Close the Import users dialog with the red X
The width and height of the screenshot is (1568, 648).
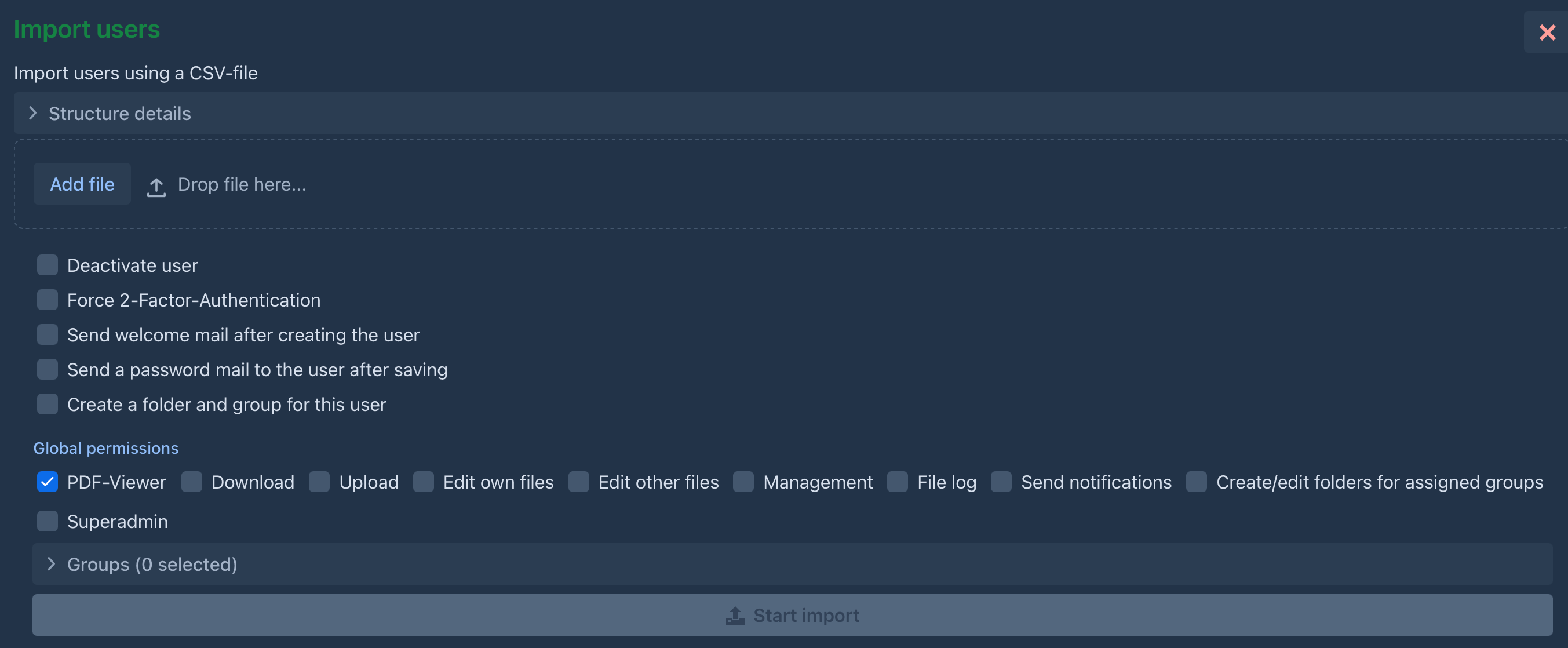tap(1547, 32)
